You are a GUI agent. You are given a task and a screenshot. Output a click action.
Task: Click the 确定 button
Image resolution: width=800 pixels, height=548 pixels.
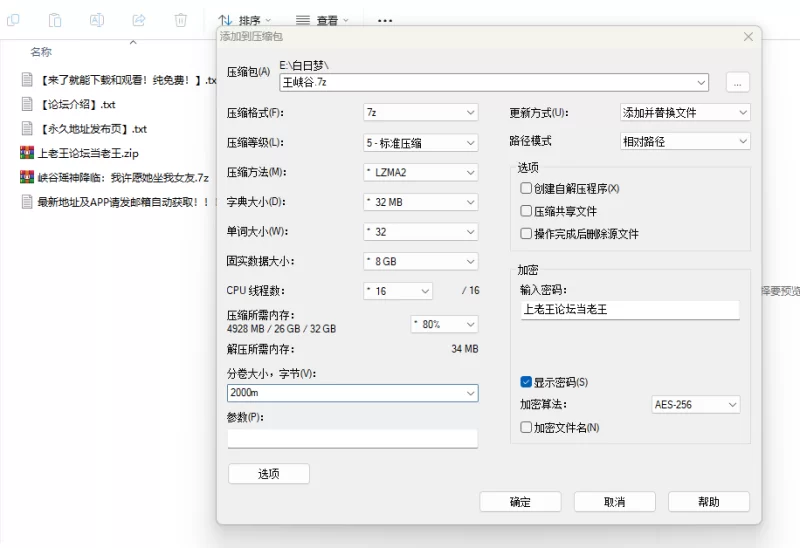point(520,502)
